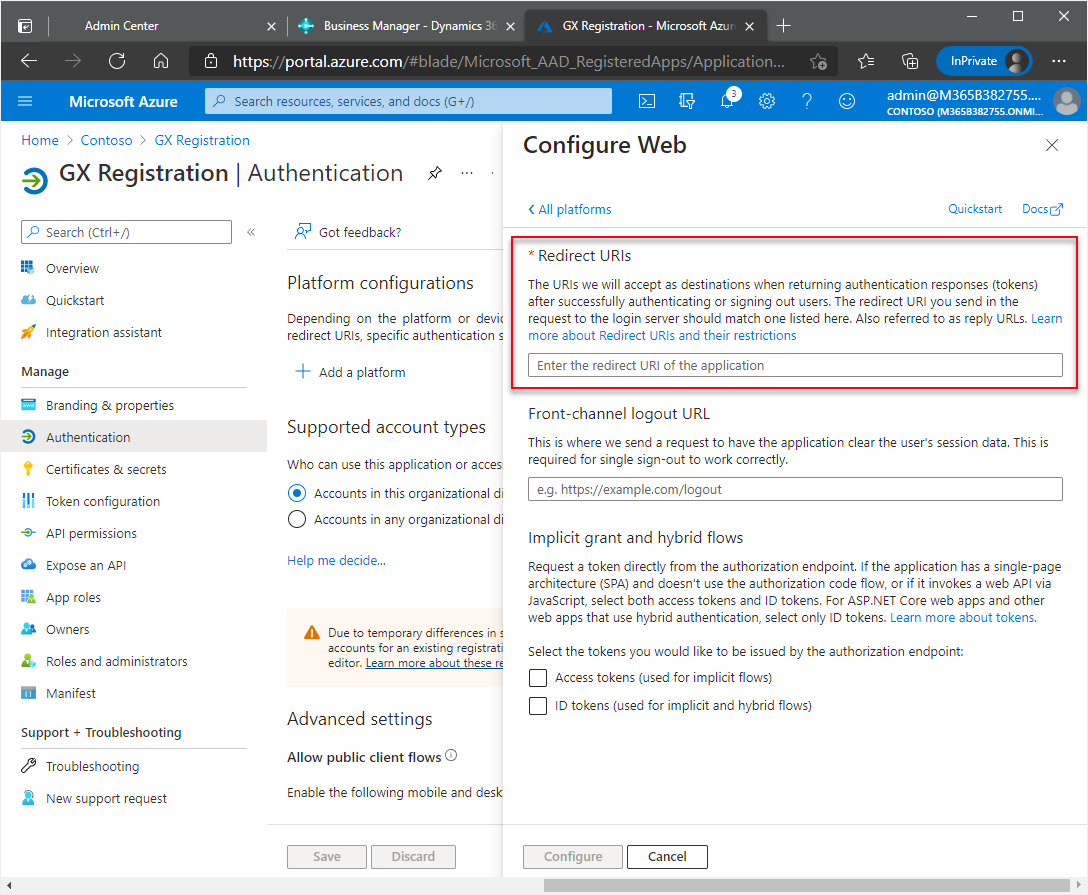Open the blade's more options ellipsis
1088x895 pixels.
coord(466,173)
